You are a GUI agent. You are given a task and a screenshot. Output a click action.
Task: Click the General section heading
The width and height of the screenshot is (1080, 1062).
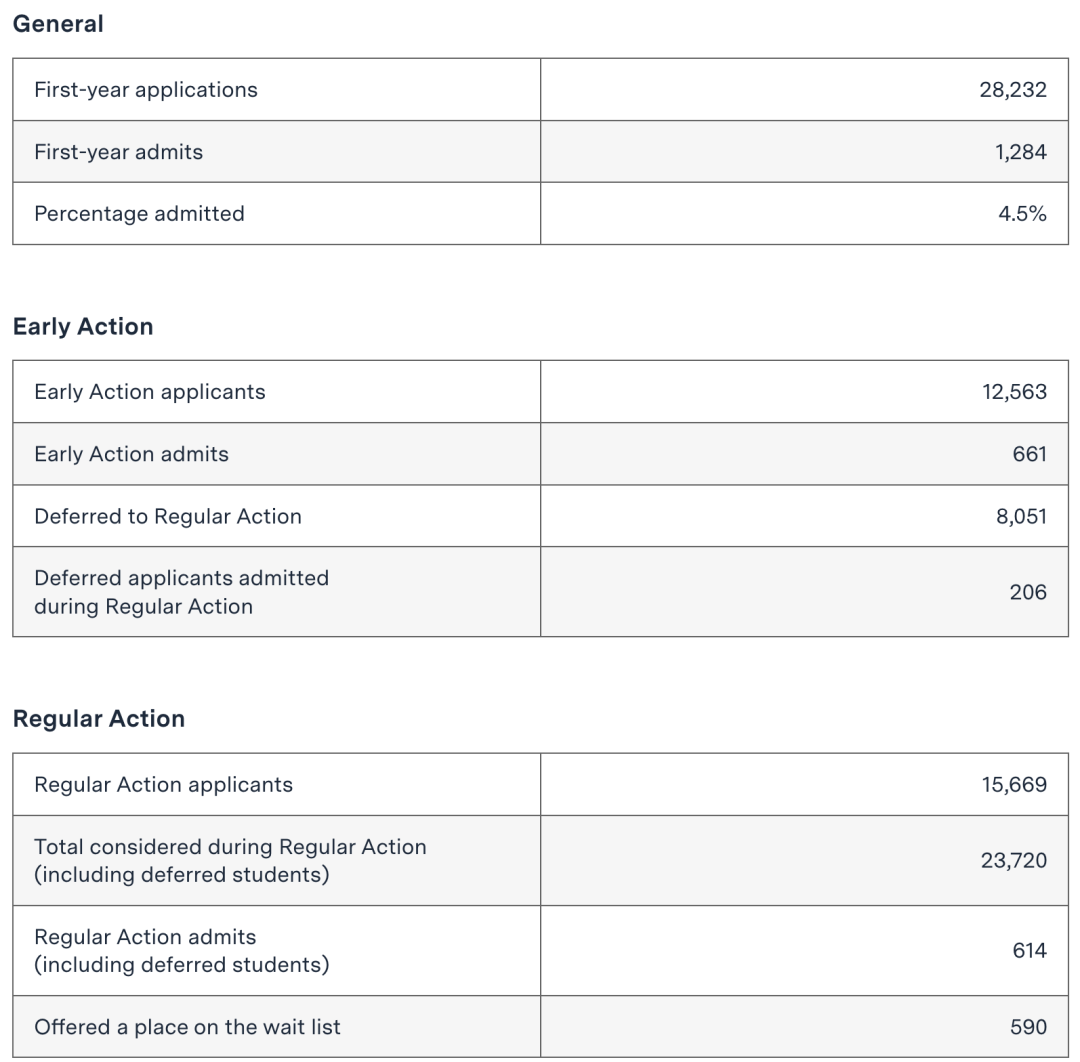pos(58,25)
